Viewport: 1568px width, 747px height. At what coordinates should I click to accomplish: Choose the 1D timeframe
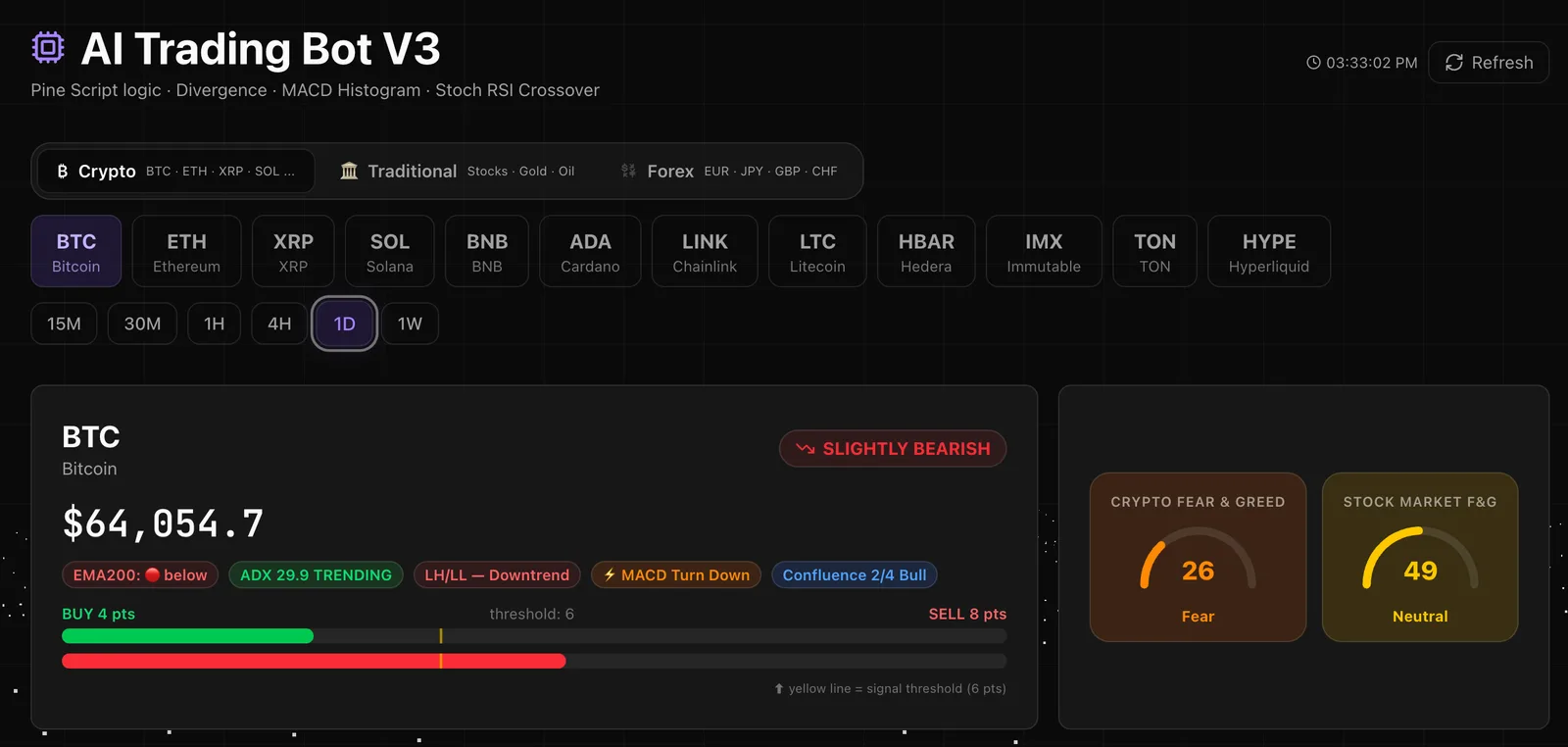[x=344, y=324]
